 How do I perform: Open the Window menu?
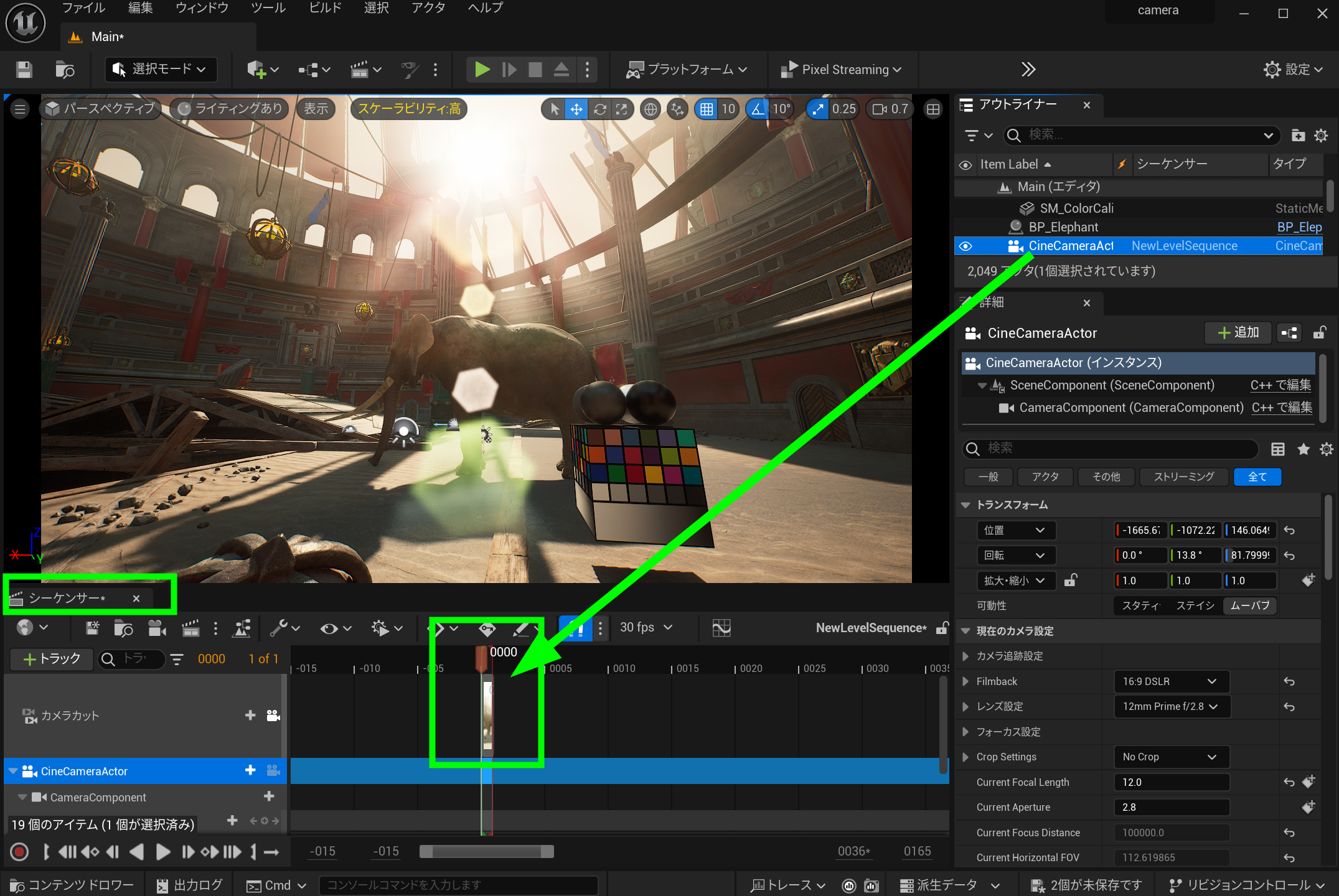[202, 8]
